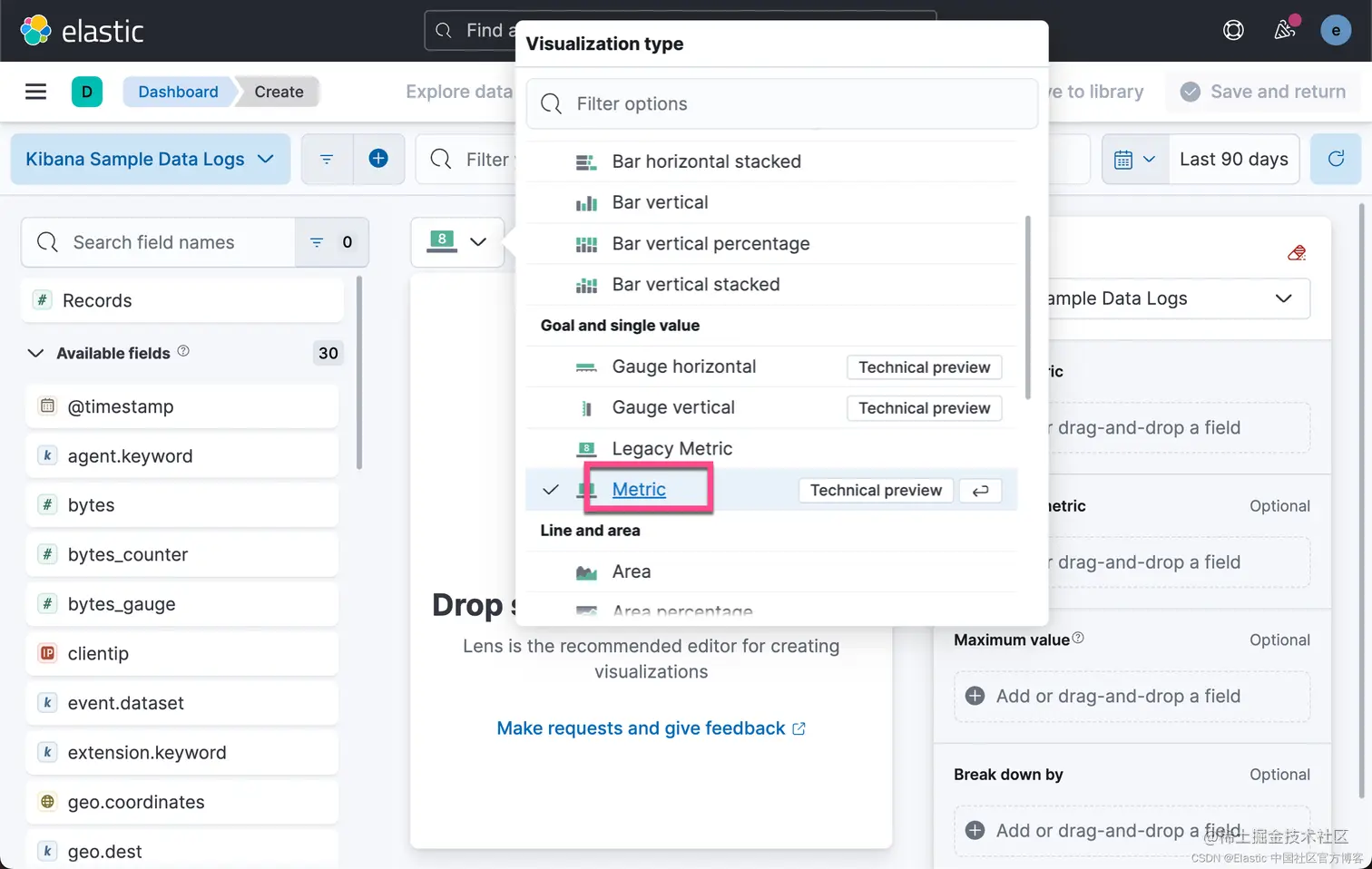Click the Explore data option
Screen dimensions: 1372x869
459,92
